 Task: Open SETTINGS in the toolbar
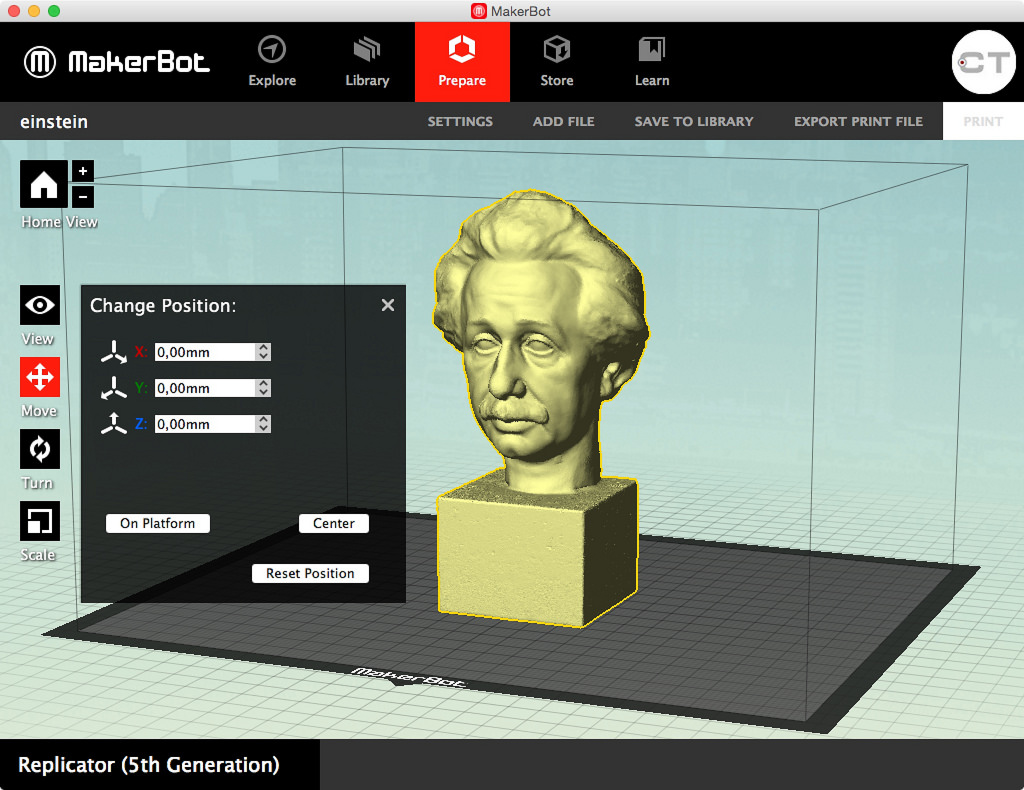pos(460,121)
